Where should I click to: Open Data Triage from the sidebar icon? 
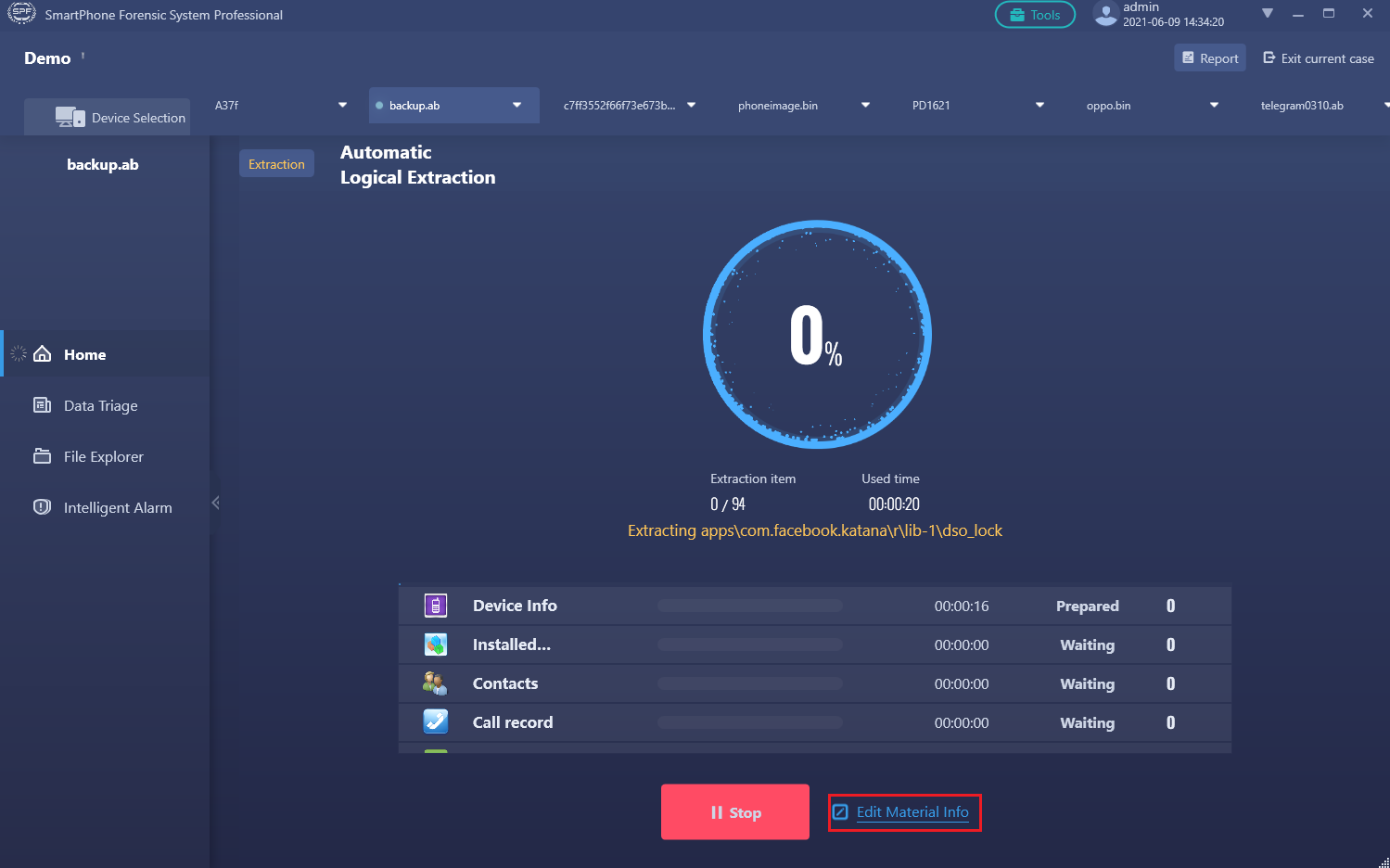(43, 405)
